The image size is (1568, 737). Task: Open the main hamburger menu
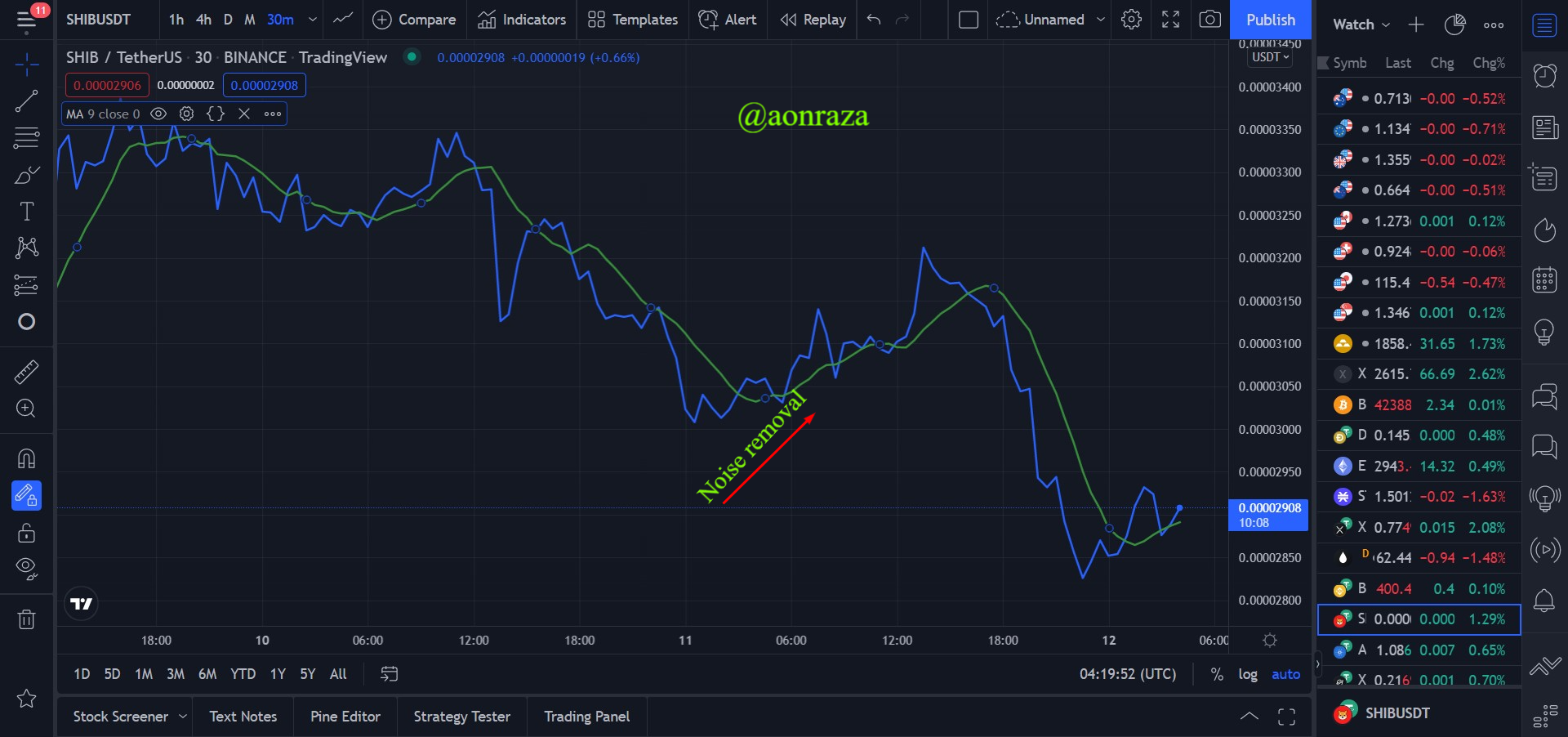26,20
